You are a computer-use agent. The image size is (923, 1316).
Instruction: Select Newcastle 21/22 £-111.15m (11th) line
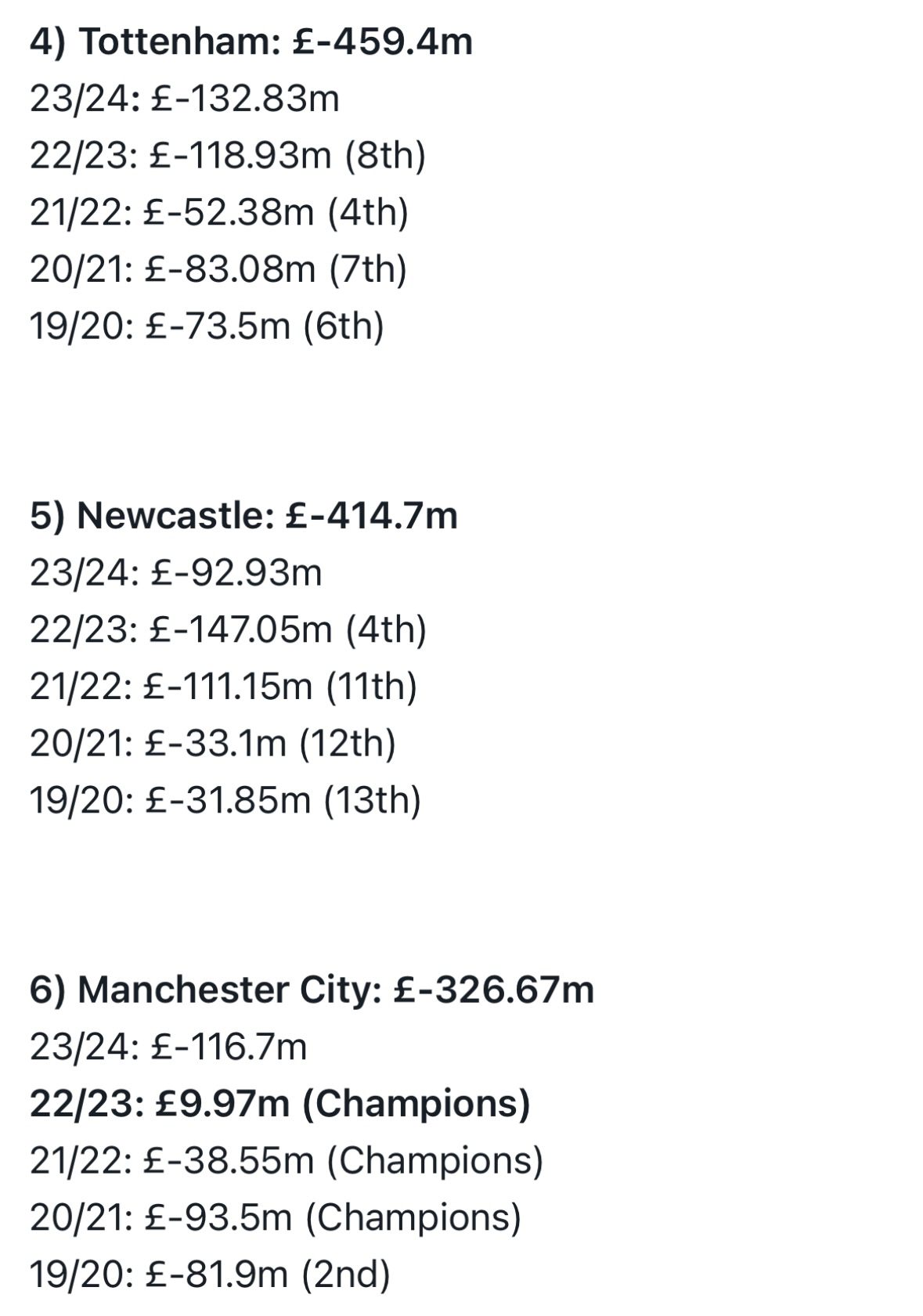224,687
